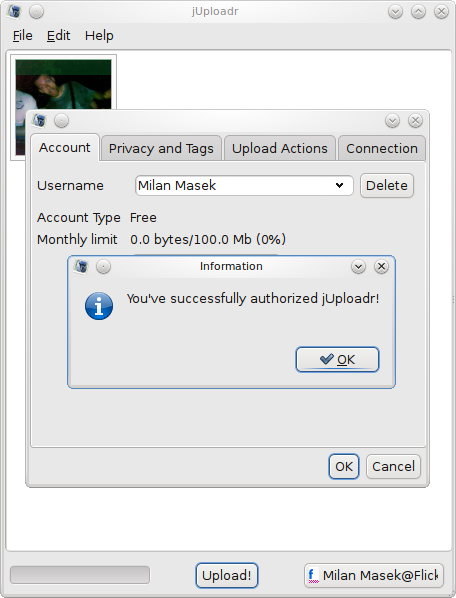Open the Edit menu
This screenshot has width=456, height=598.
58,35
